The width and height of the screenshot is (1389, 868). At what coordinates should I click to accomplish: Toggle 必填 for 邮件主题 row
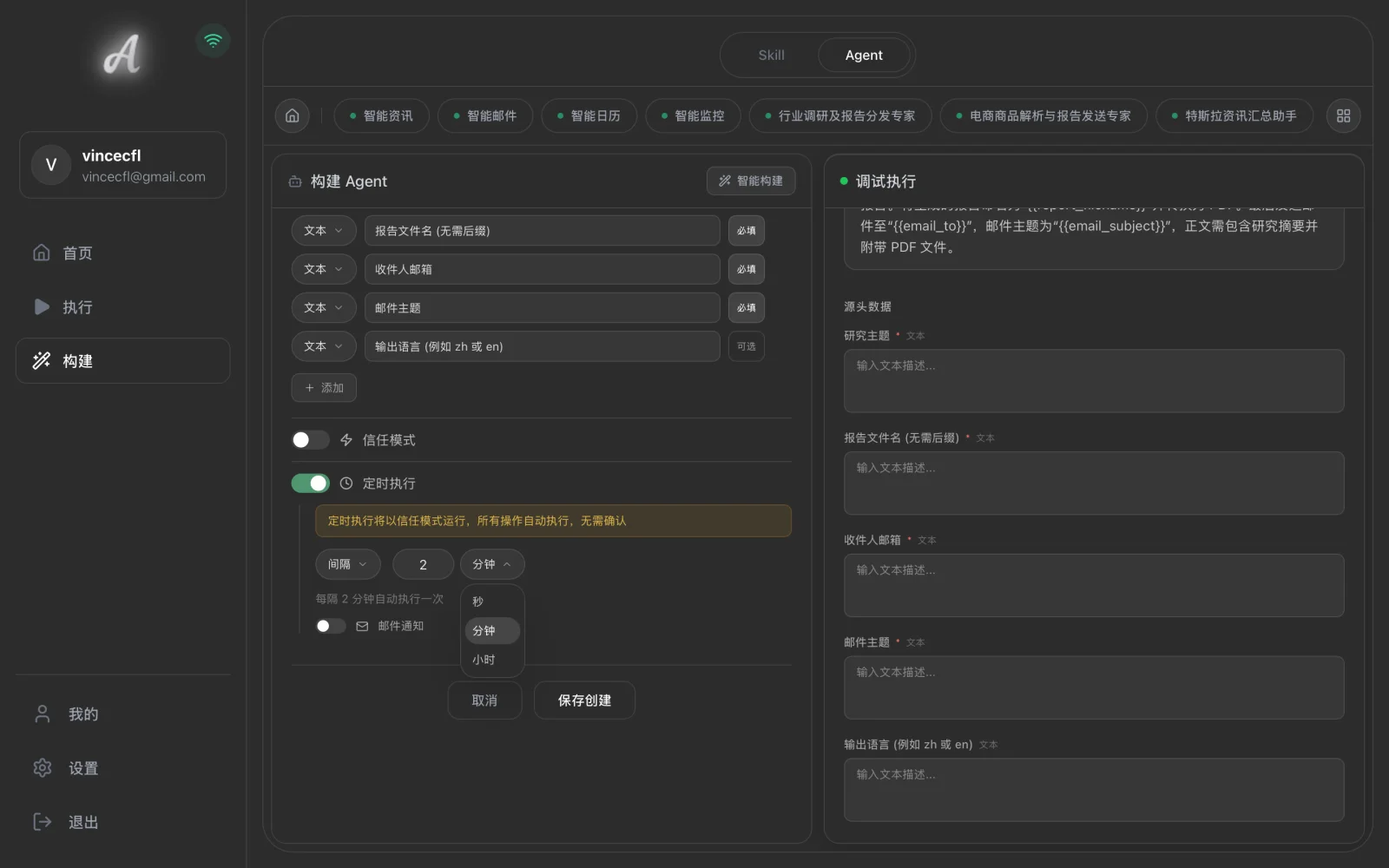tap(746, 307)
